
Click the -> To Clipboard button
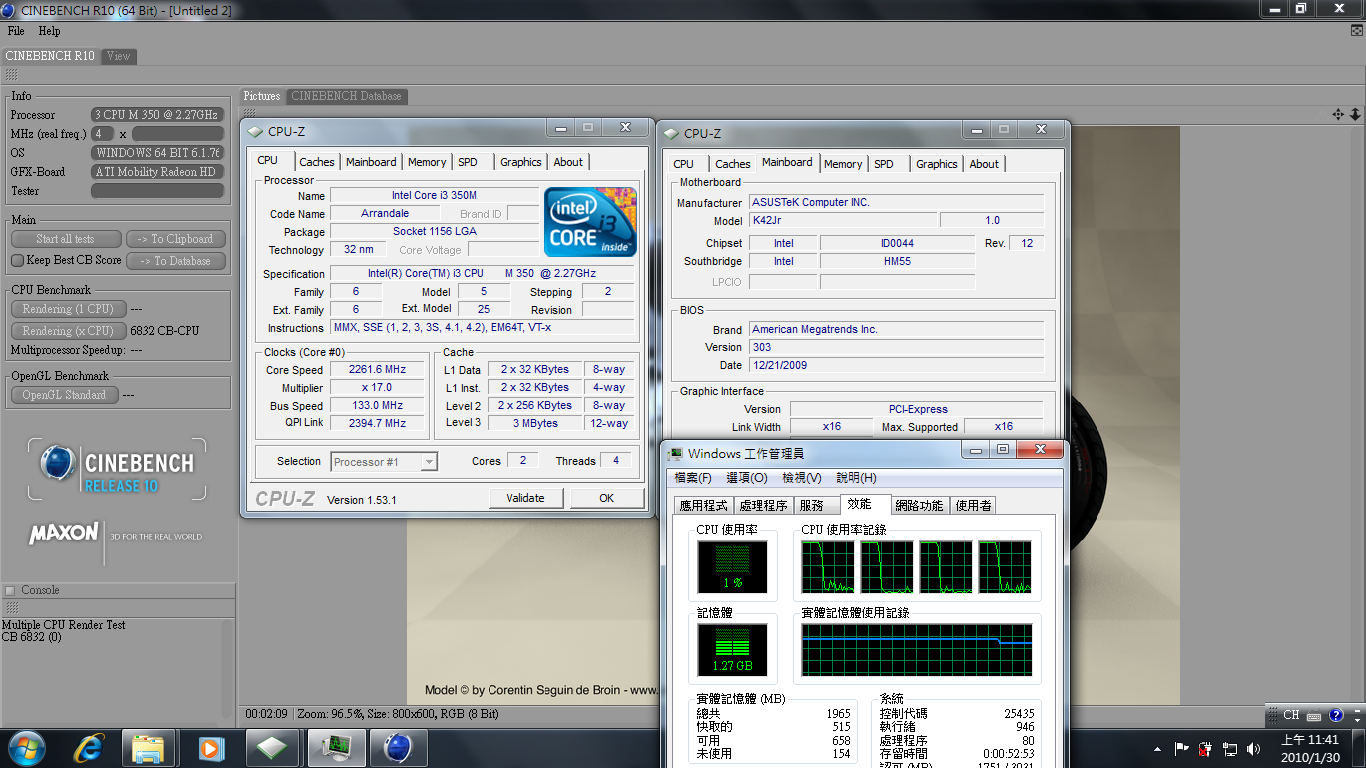tap(176, 239)
